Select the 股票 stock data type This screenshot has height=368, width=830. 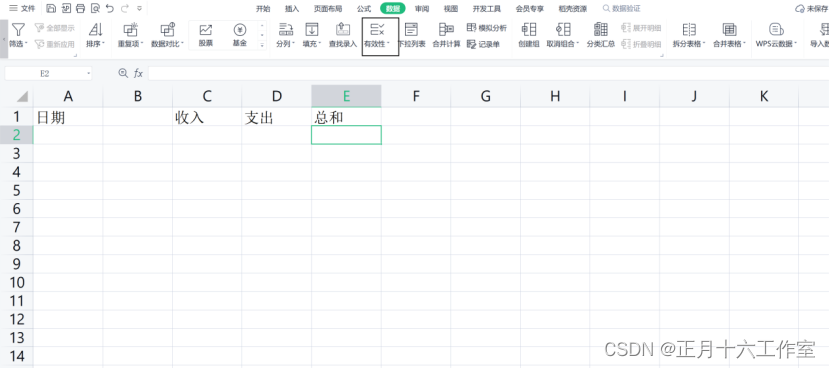click(206, 35)
